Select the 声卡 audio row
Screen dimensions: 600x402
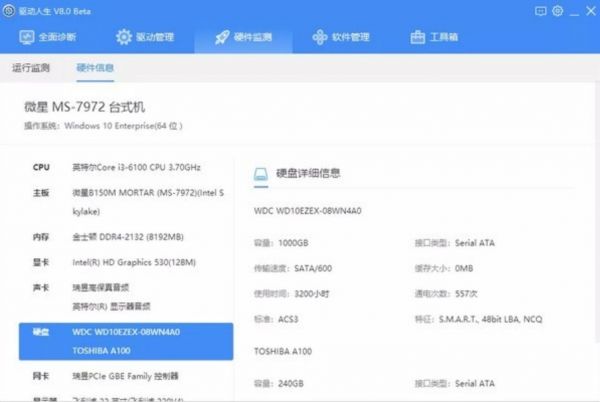tap(126, 297)
